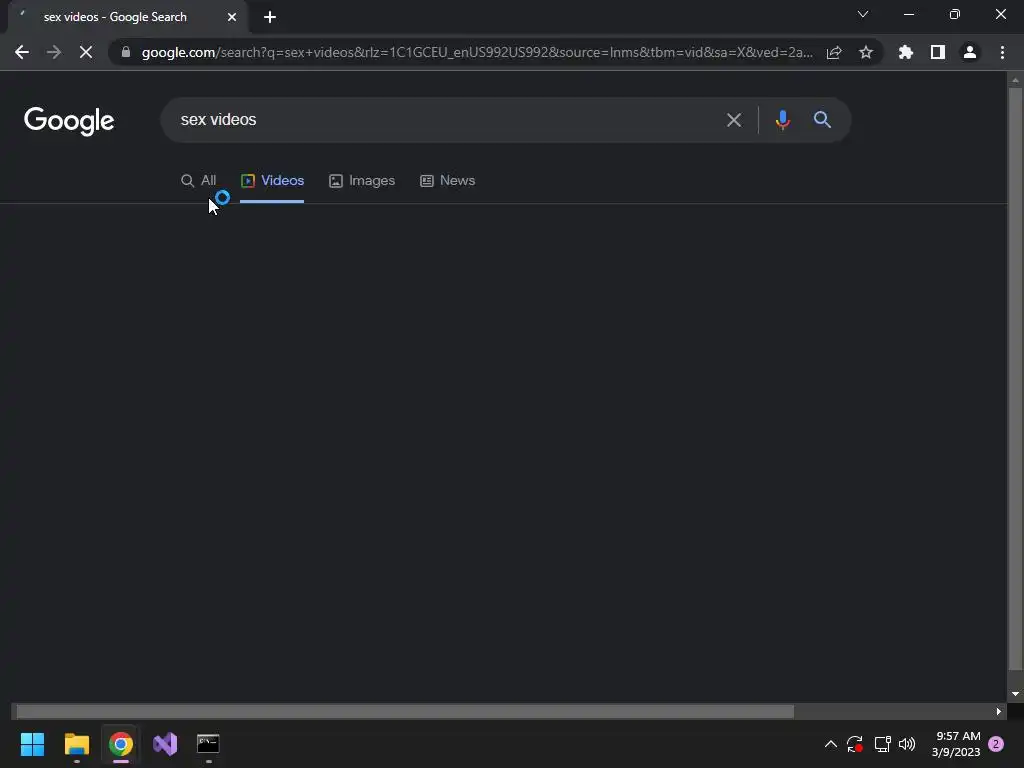The height and width of the screenshot is (768, 1024).
Task: Share this page icon in address bar
Action: [x=834, y=52]
